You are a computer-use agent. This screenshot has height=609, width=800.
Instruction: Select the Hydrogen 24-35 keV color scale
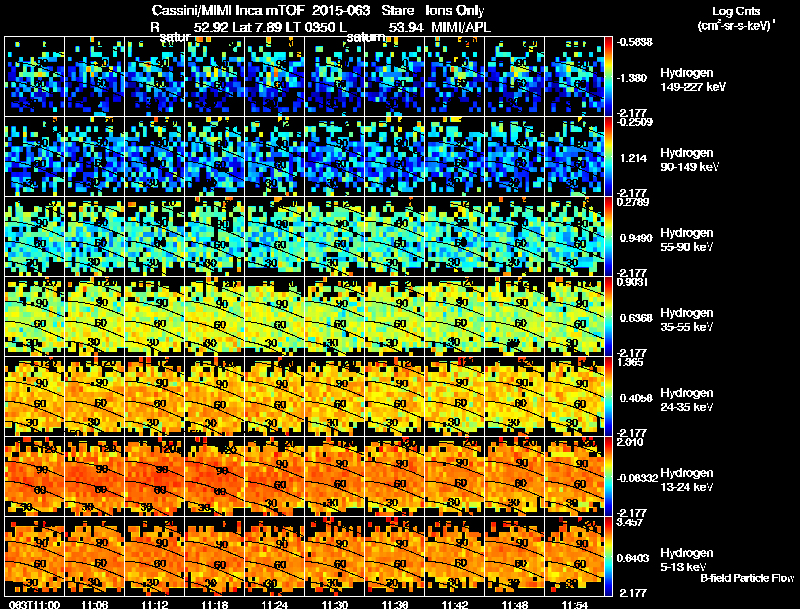tap(608, 397)
